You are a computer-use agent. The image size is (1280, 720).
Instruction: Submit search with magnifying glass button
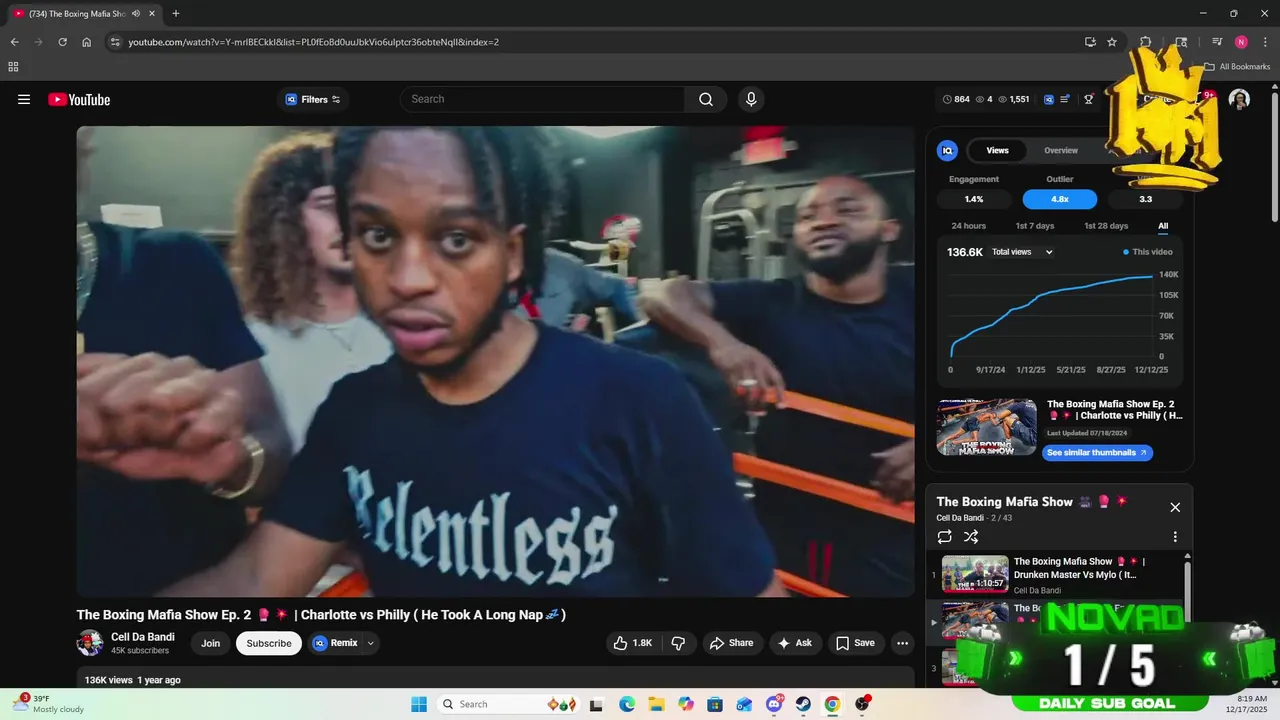pos(706,99)
